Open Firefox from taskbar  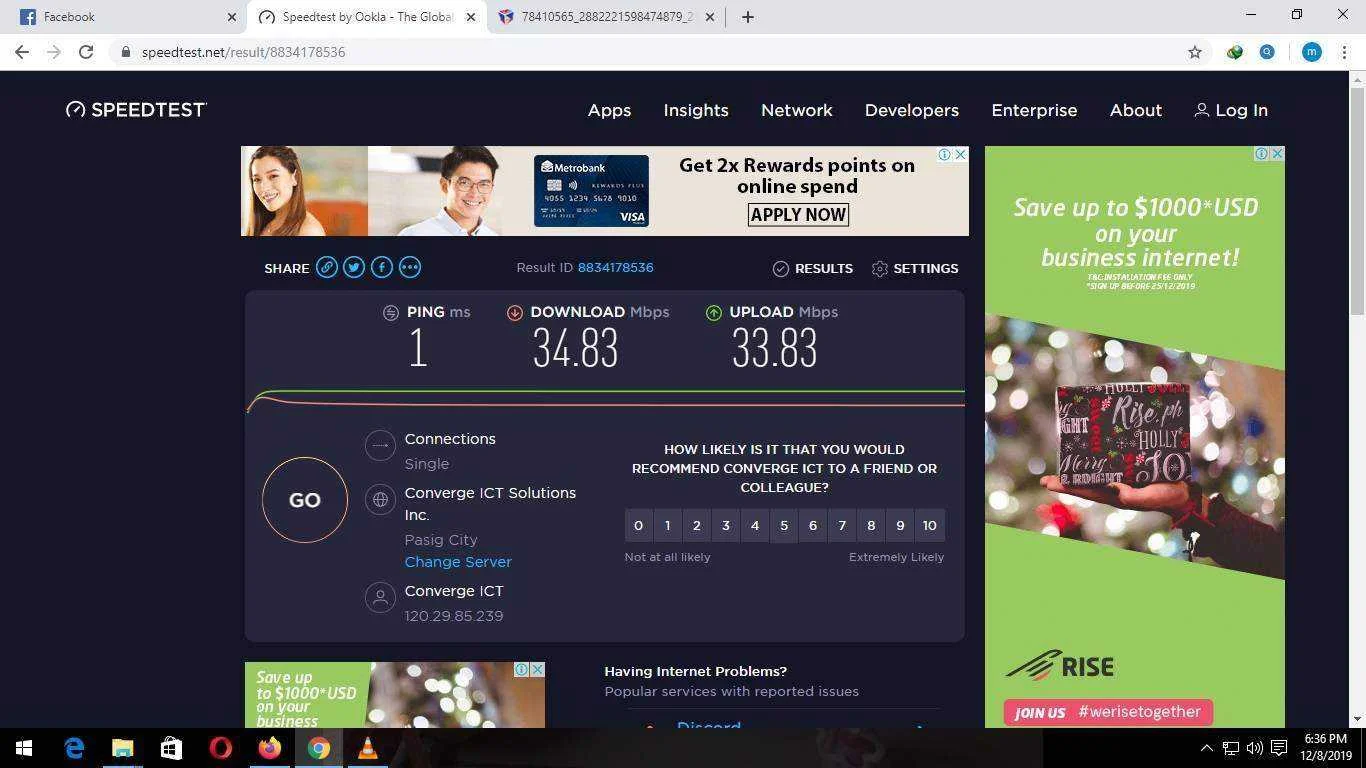[x=269, y=748]
